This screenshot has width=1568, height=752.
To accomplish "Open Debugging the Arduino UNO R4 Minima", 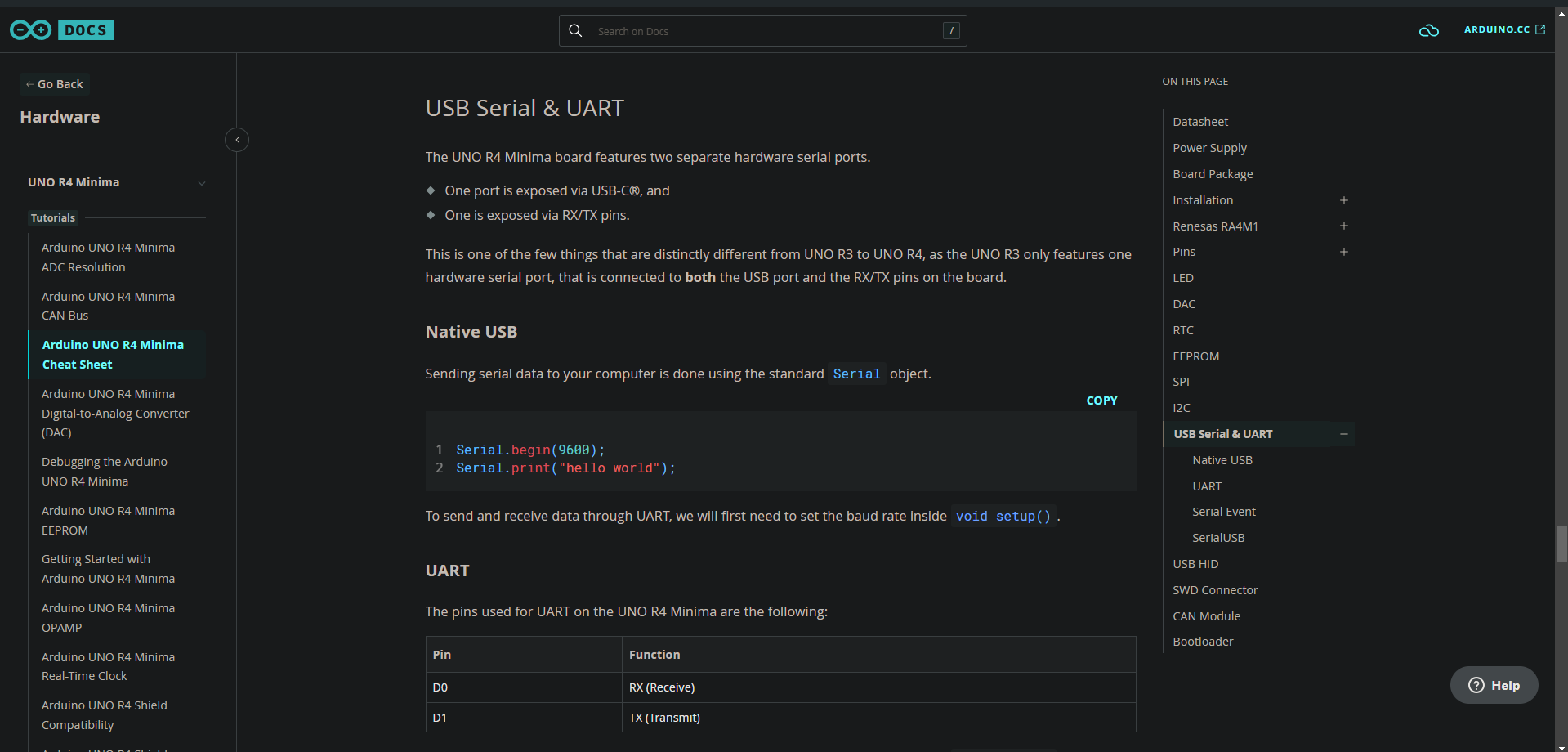I will coord(105,472).
